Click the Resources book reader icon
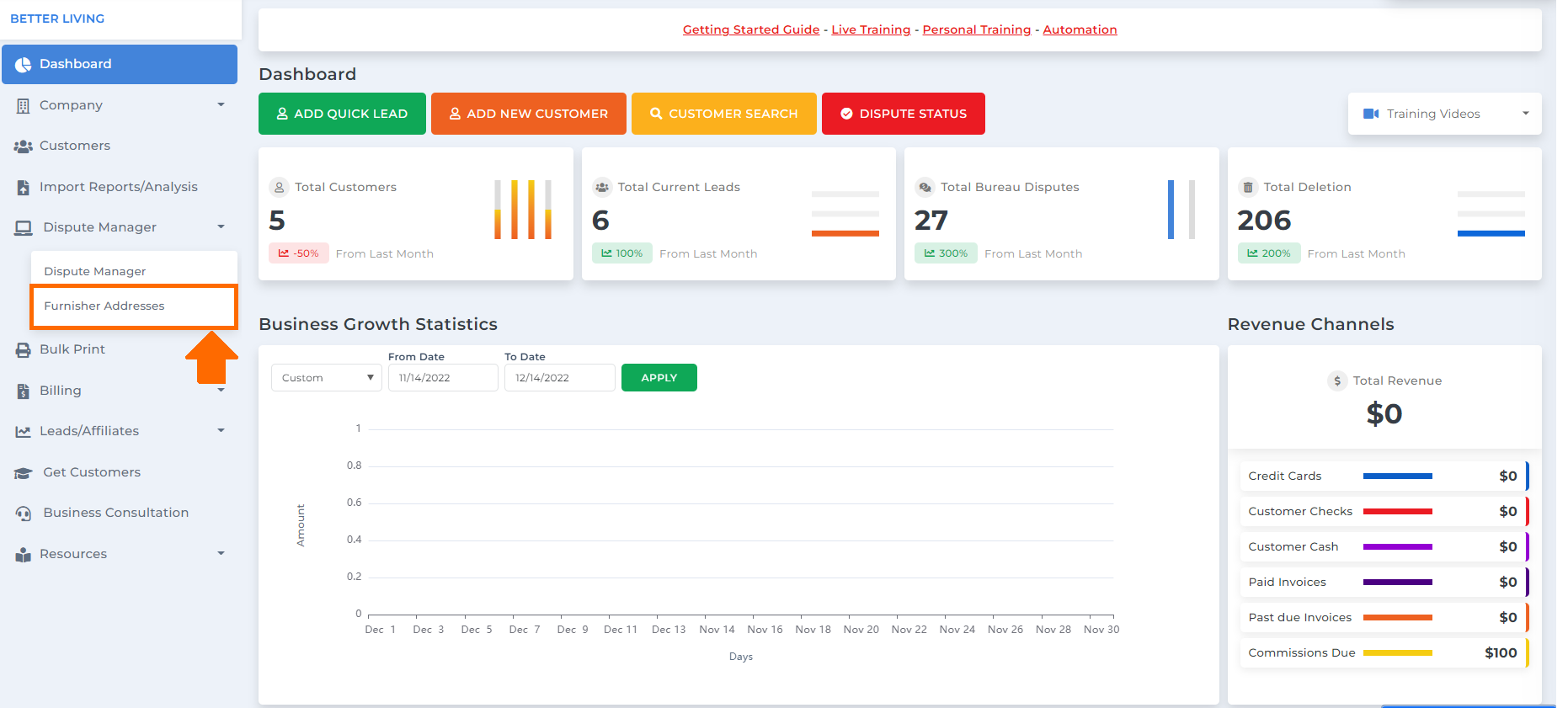Viewport: 1568px width, 708px height. [x=24, y=555]
